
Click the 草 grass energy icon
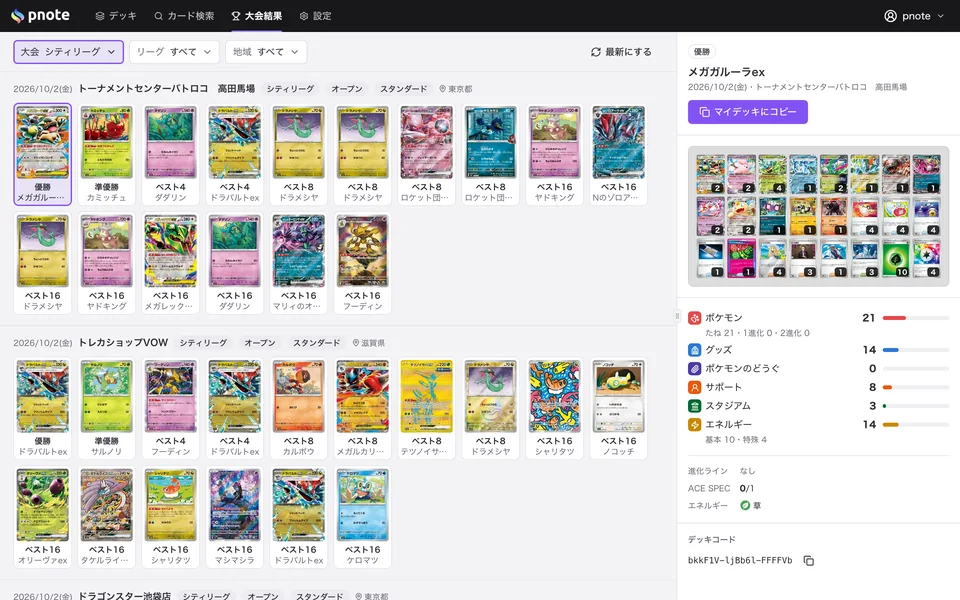click(x=745, y=506)
